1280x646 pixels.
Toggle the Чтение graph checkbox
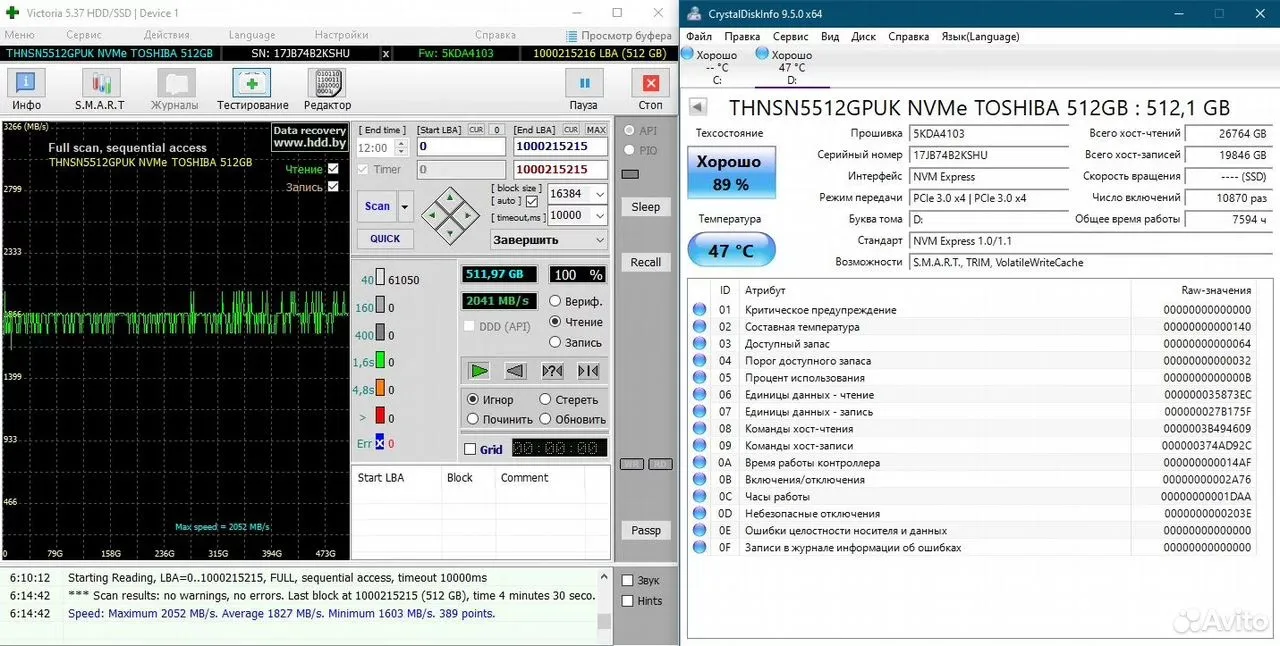click(333, 169)
